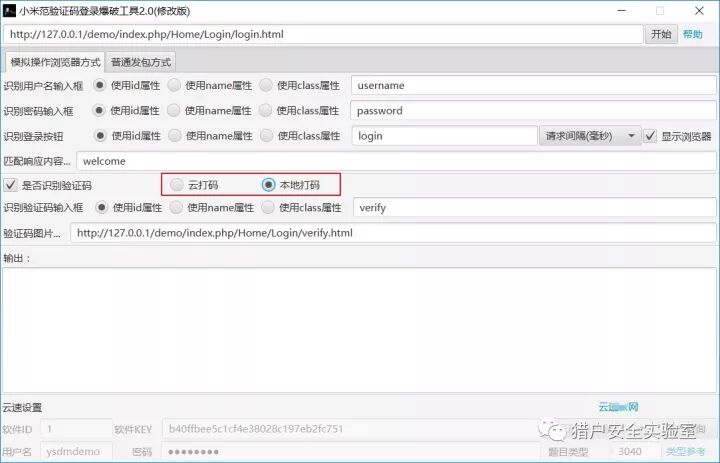Click the masked 密码 field in 云速设置
Viewport: 720px width, 463px height.
click(x=349, y=452)
